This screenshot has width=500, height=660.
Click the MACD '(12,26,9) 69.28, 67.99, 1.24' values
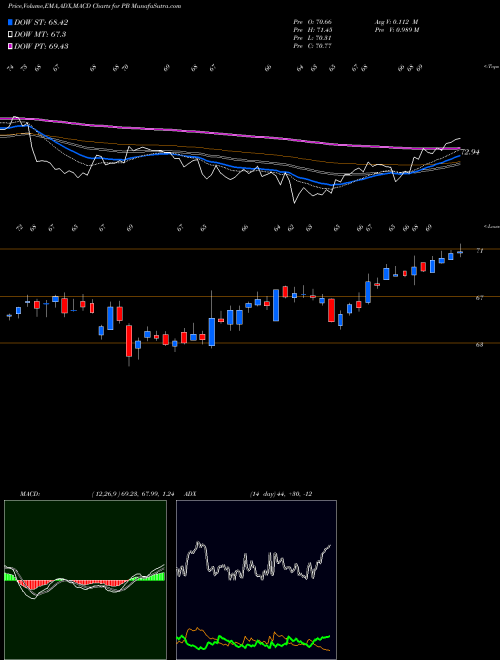coord(133,494)
